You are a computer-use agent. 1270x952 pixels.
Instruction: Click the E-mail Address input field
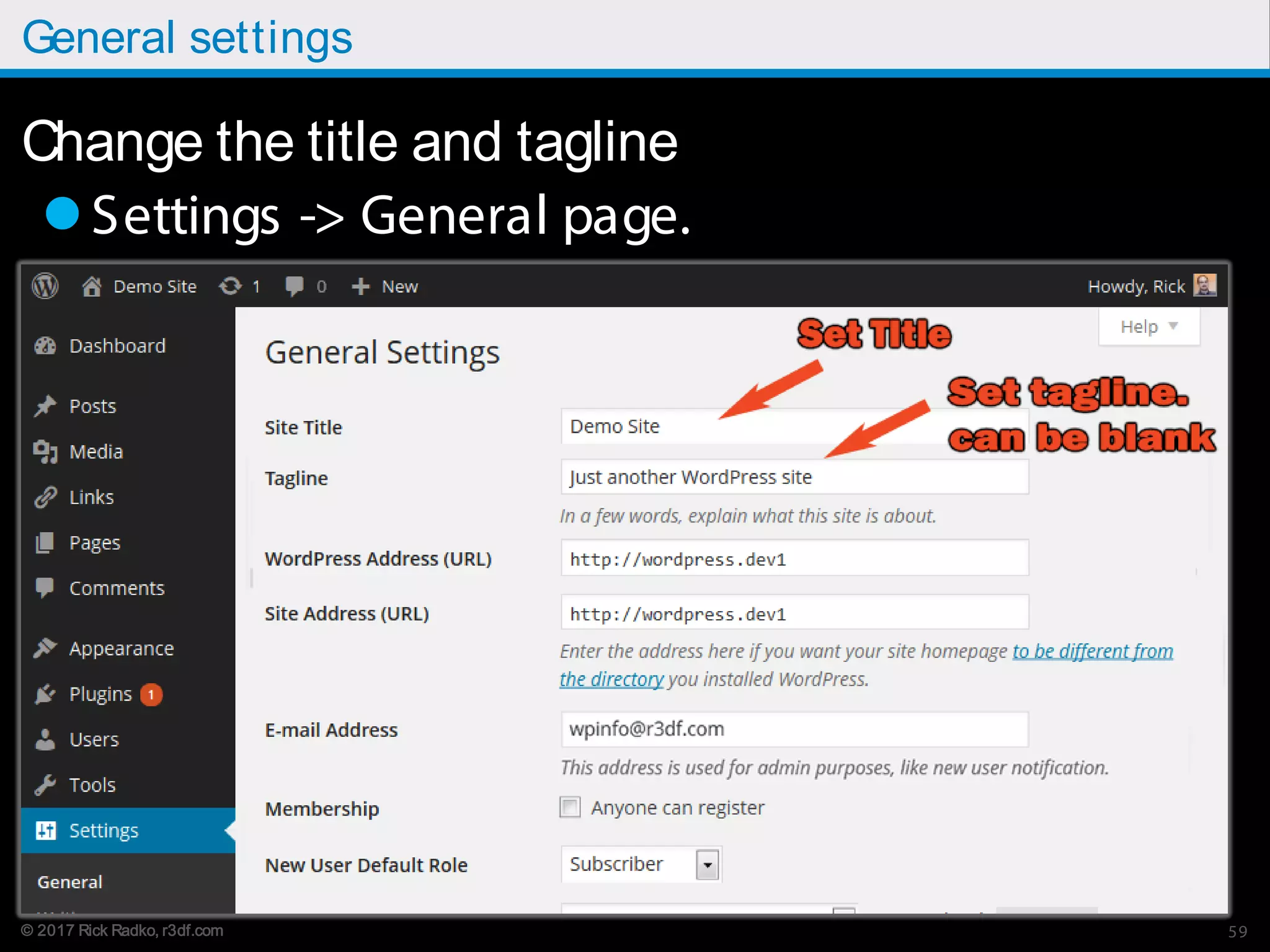point(794,729)
